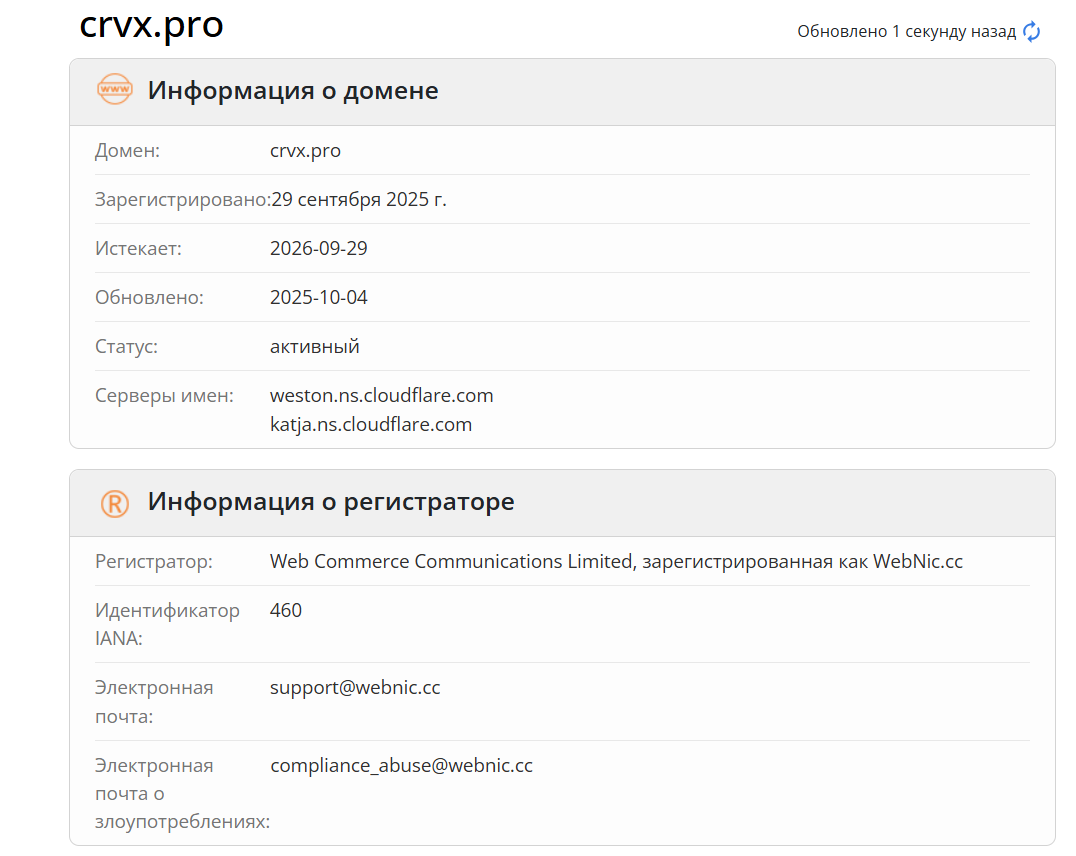Select the weston.ns.cloudflare.com name server
The image size is (1076, 856).
tap(381, 395)
